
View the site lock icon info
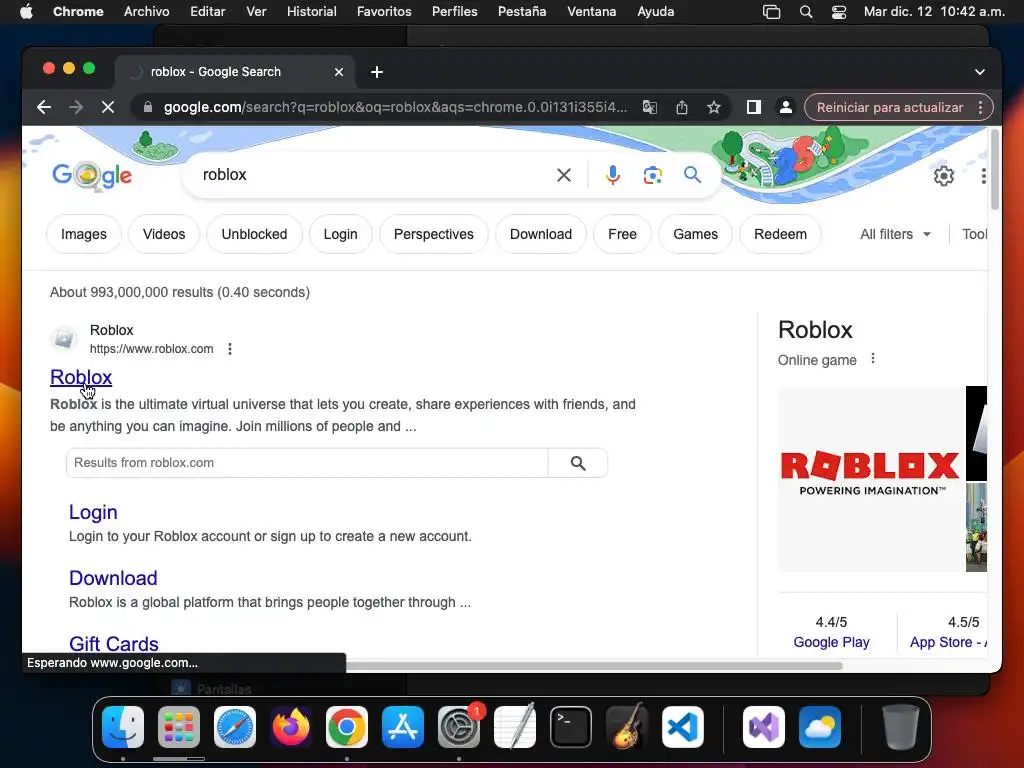148,107
